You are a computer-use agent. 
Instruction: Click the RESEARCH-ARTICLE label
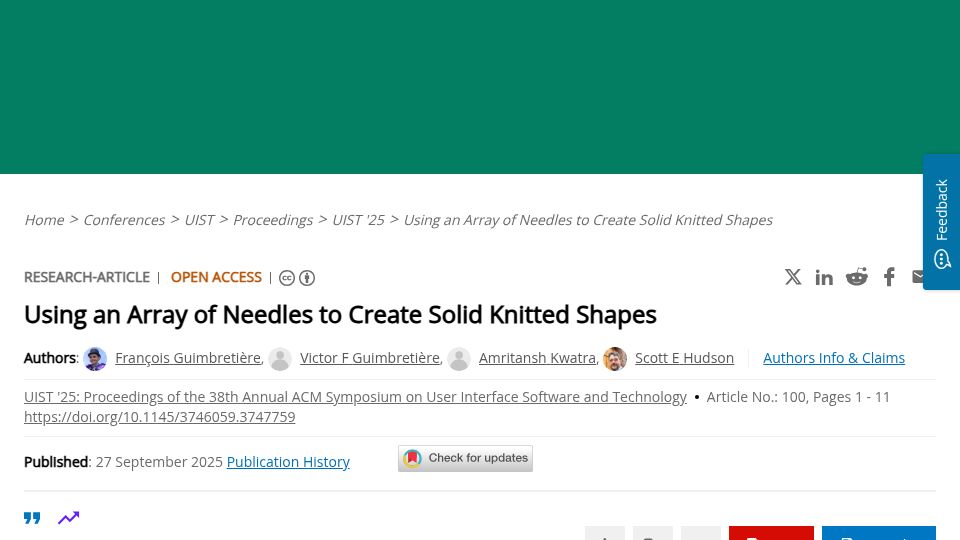(87, 277)
